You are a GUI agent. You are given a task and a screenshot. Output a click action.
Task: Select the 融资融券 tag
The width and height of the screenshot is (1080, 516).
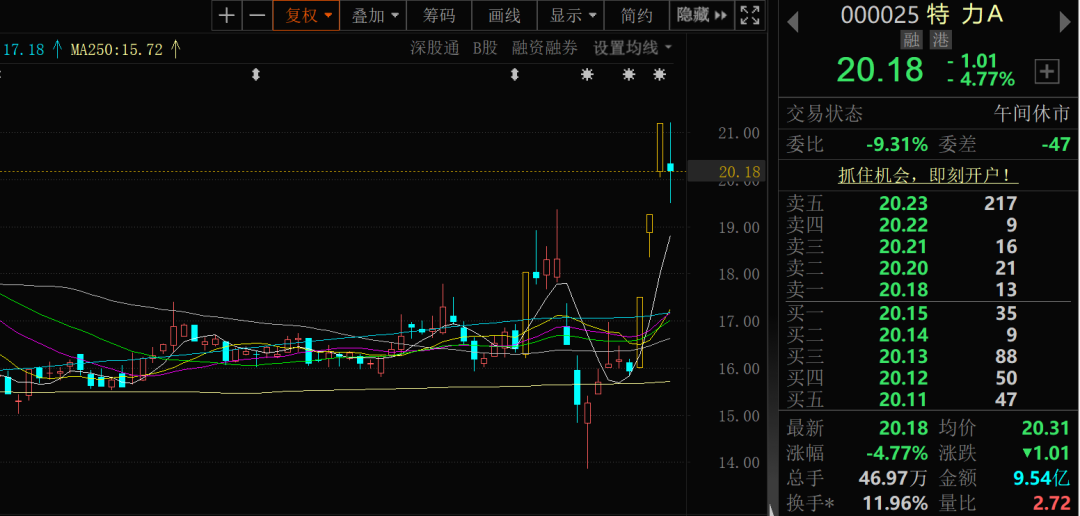click(x=544, y=48)
